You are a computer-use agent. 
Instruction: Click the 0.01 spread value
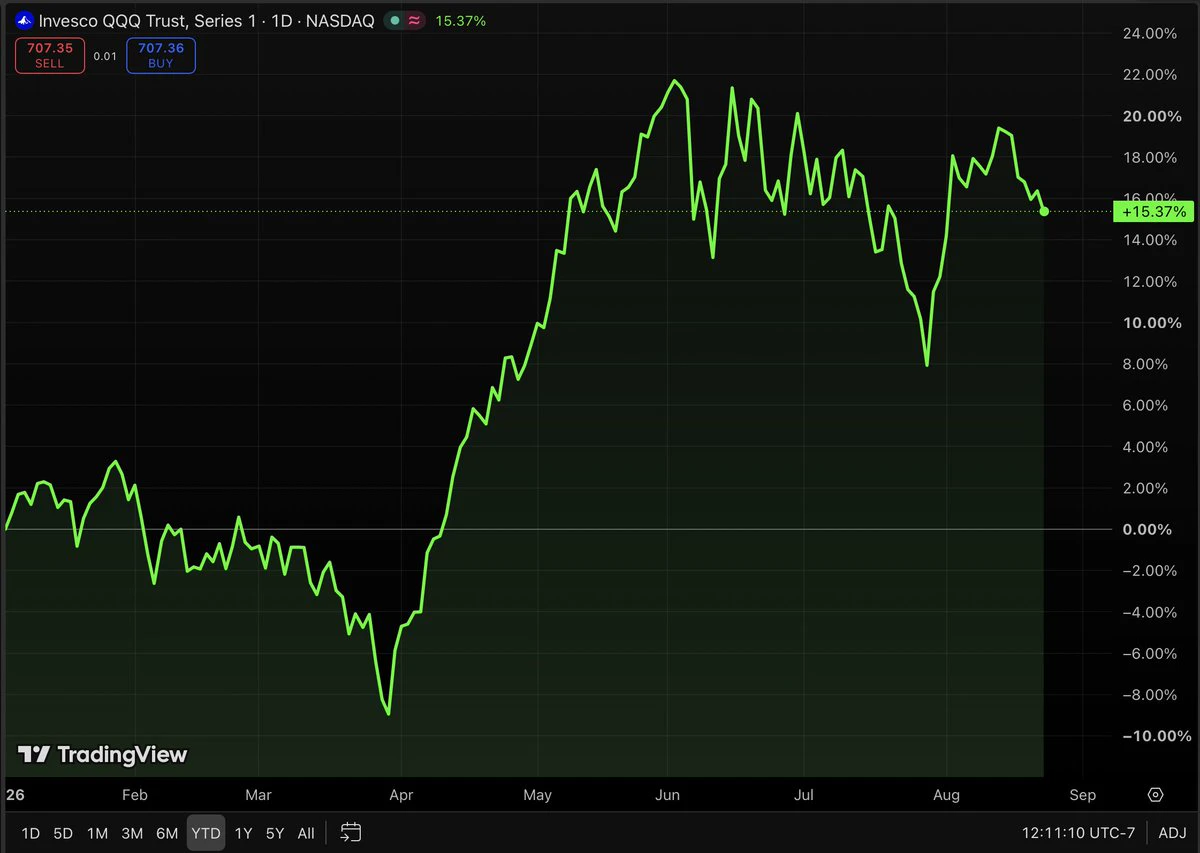[105, 56]
